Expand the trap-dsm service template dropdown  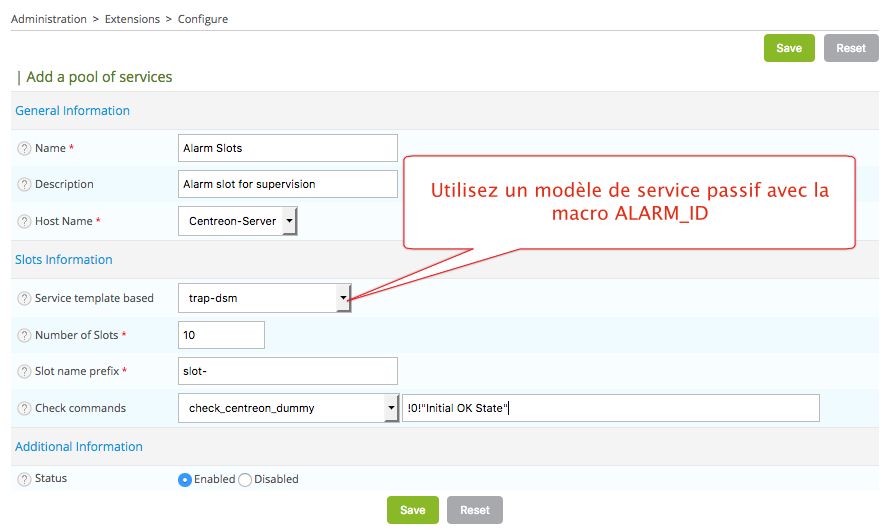[x=264, y=298]
